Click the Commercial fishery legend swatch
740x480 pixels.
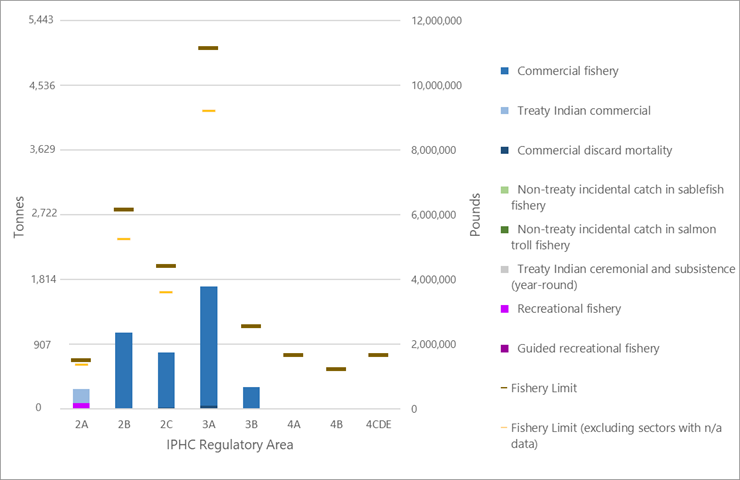tap(504, 71)
